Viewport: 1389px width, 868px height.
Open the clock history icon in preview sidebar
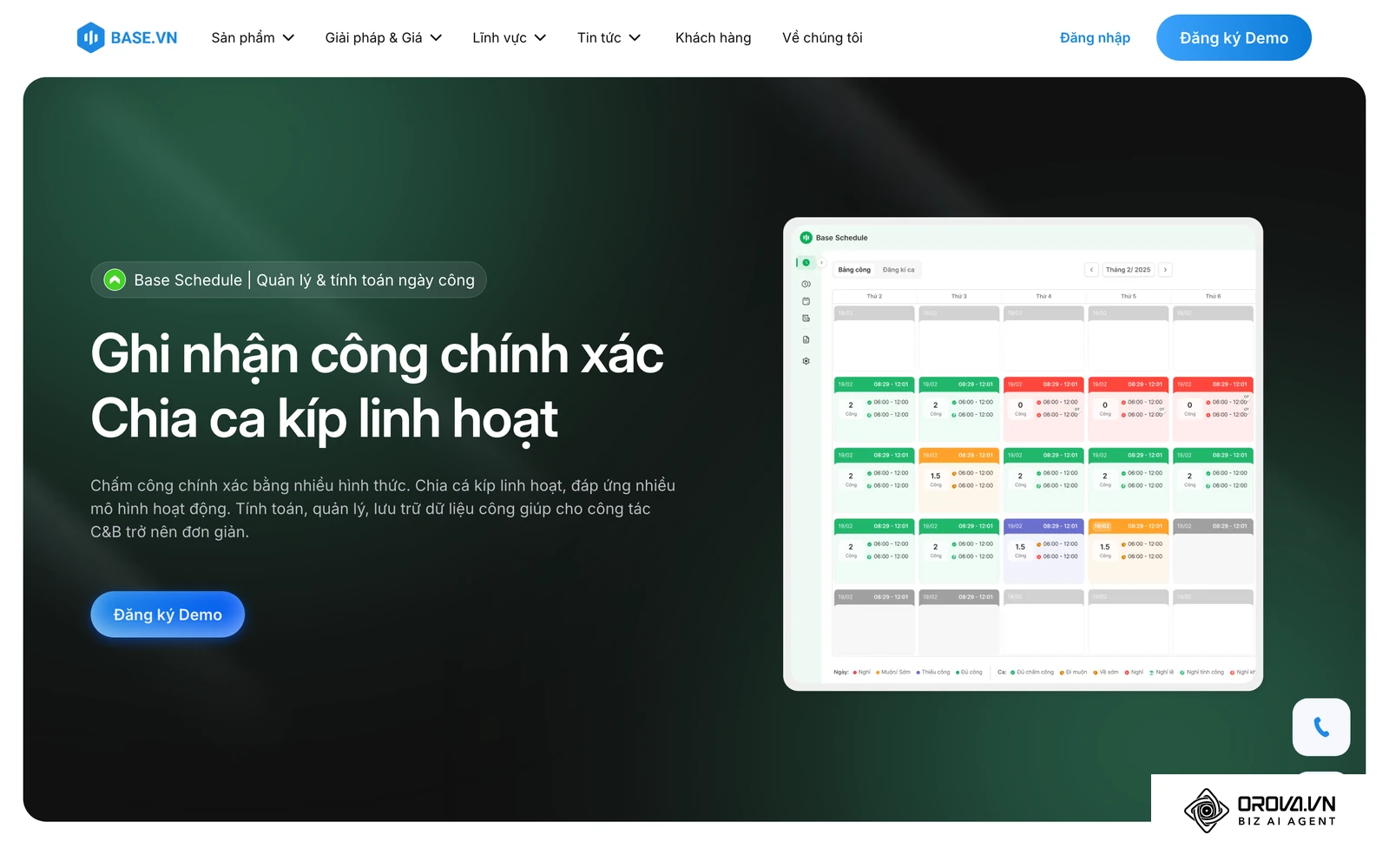(x=806, y=284)
